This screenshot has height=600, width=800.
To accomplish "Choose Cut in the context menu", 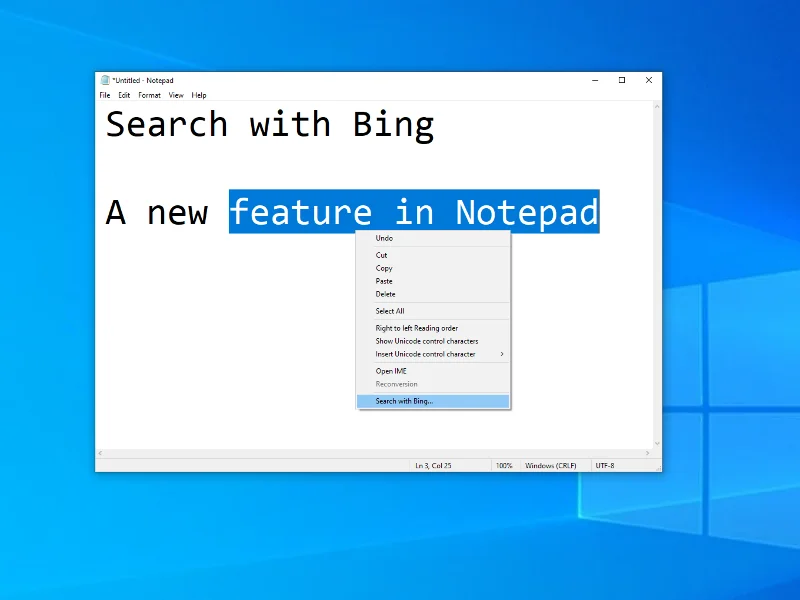I will pyautogui.click(x=433, y=255).
